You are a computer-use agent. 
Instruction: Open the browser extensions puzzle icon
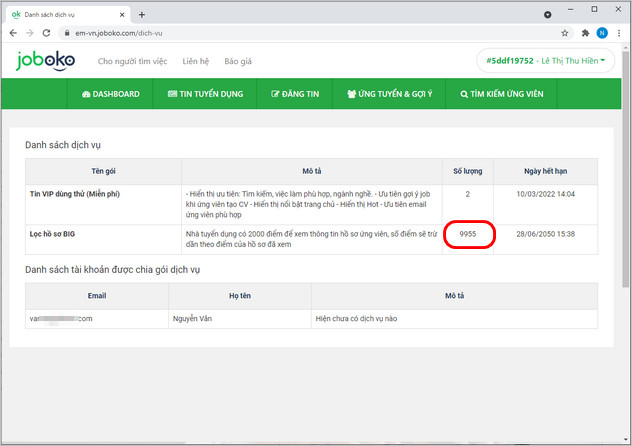(585, 33)
